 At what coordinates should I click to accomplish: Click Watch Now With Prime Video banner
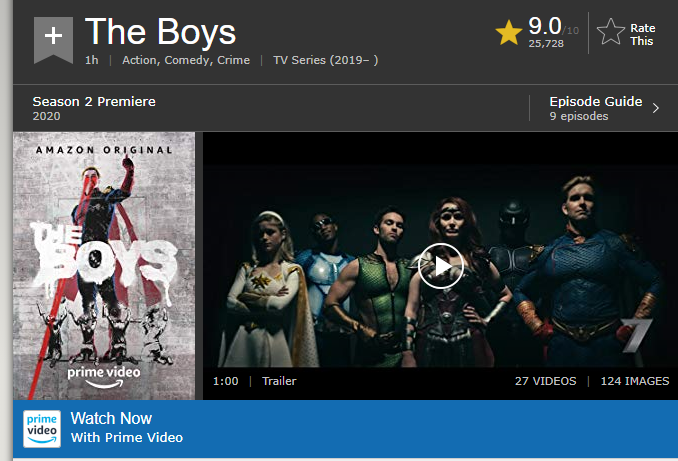click(345, 429)
